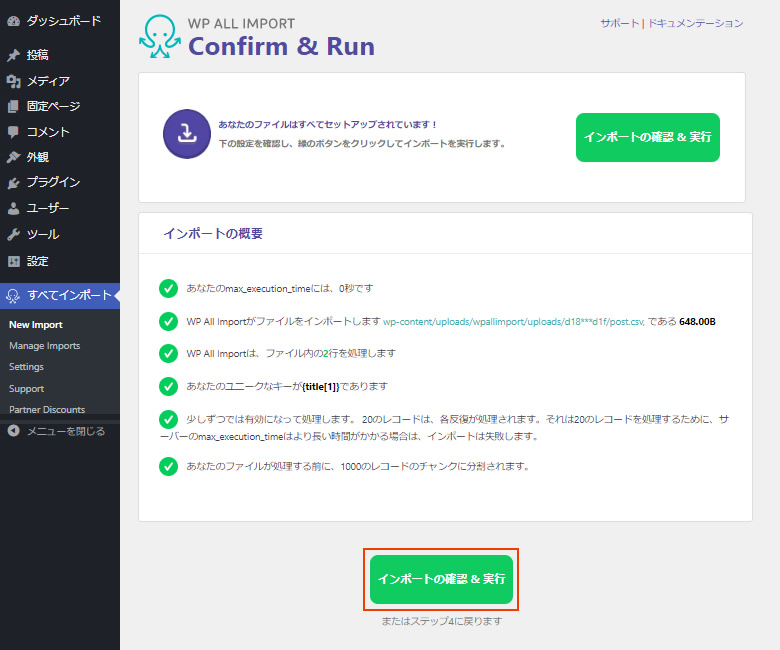Click the WP All Import octopus logo

pyautogui.click(x=160, y=36)
